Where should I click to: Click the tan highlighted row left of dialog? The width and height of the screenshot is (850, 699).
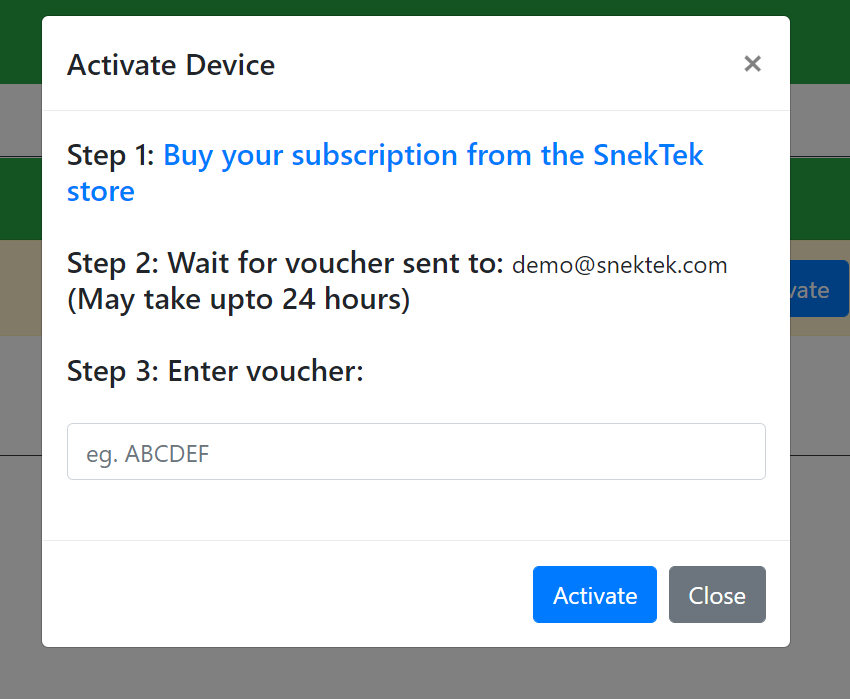click(20, 288)
